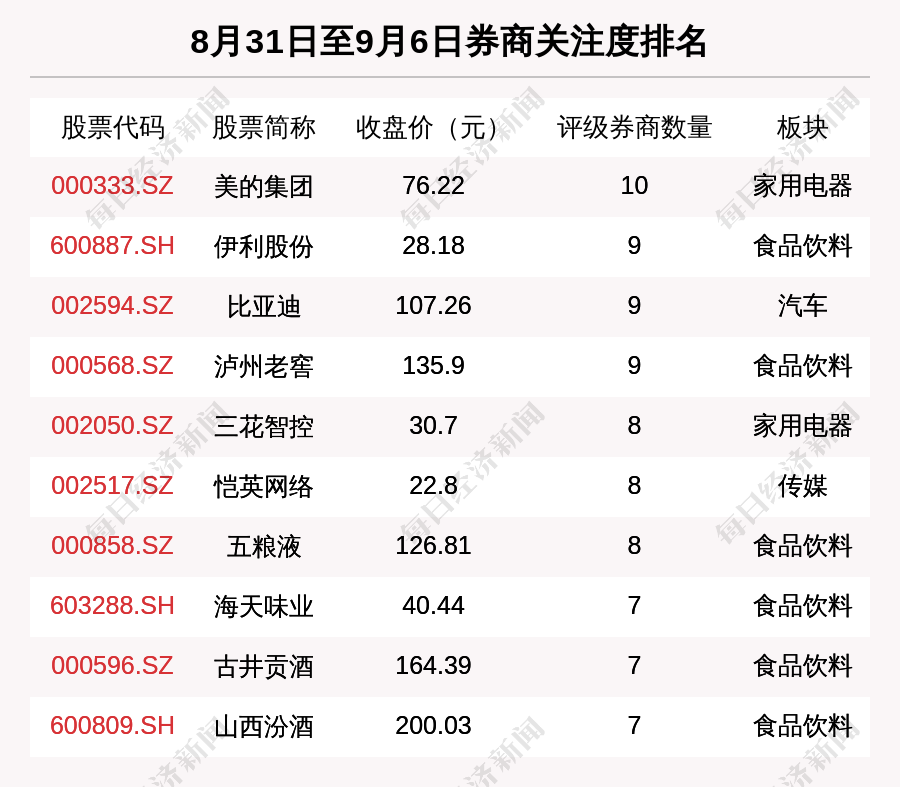Click sector 家用电器 in 美的集团 row
Image resolution: width=900 pixels, height=787 pixels.
point(802,185)
